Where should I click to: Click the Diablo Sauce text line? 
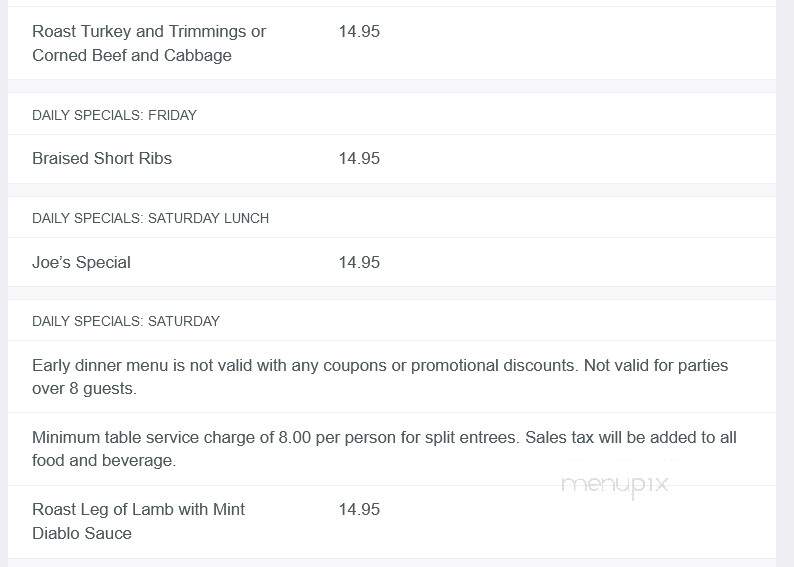pyautogui.click(x=82, y=533)
